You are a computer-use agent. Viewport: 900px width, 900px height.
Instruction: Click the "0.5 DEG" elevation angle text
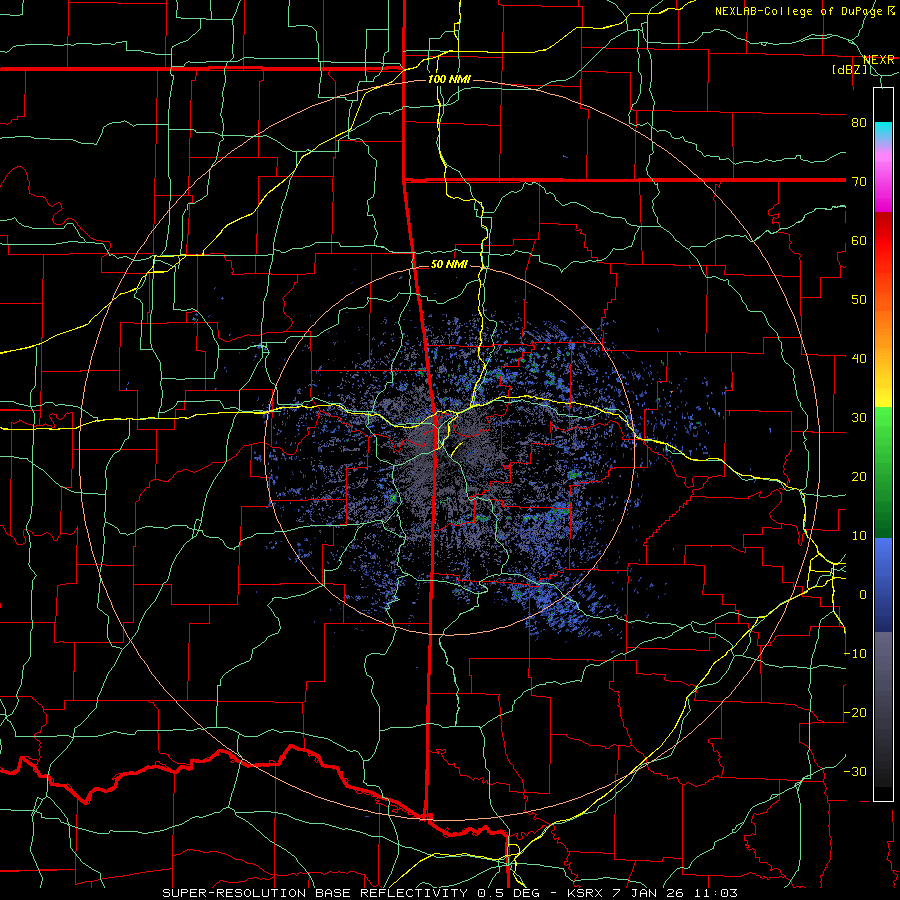pyautogui.click(x=509, y=893)
